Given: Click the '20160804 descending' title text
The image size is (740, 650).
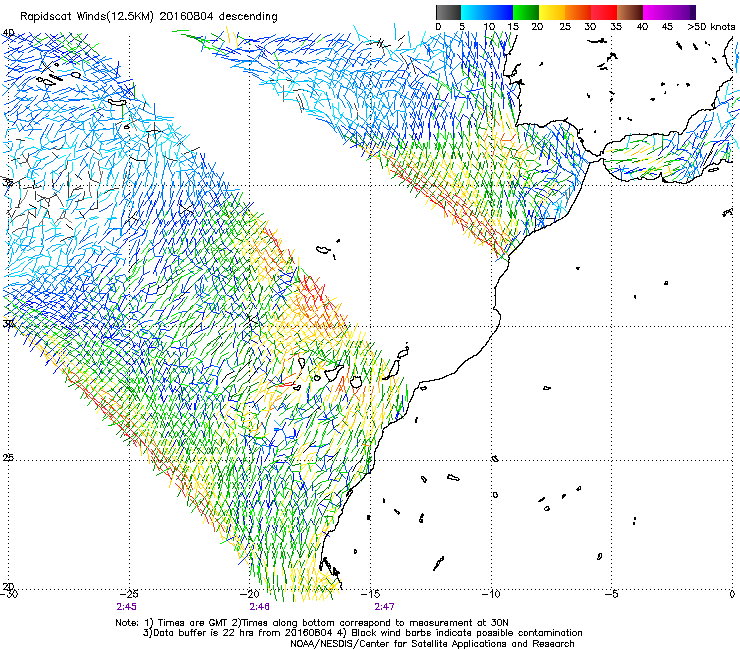Looking at the screenshot, I should 218,17.
